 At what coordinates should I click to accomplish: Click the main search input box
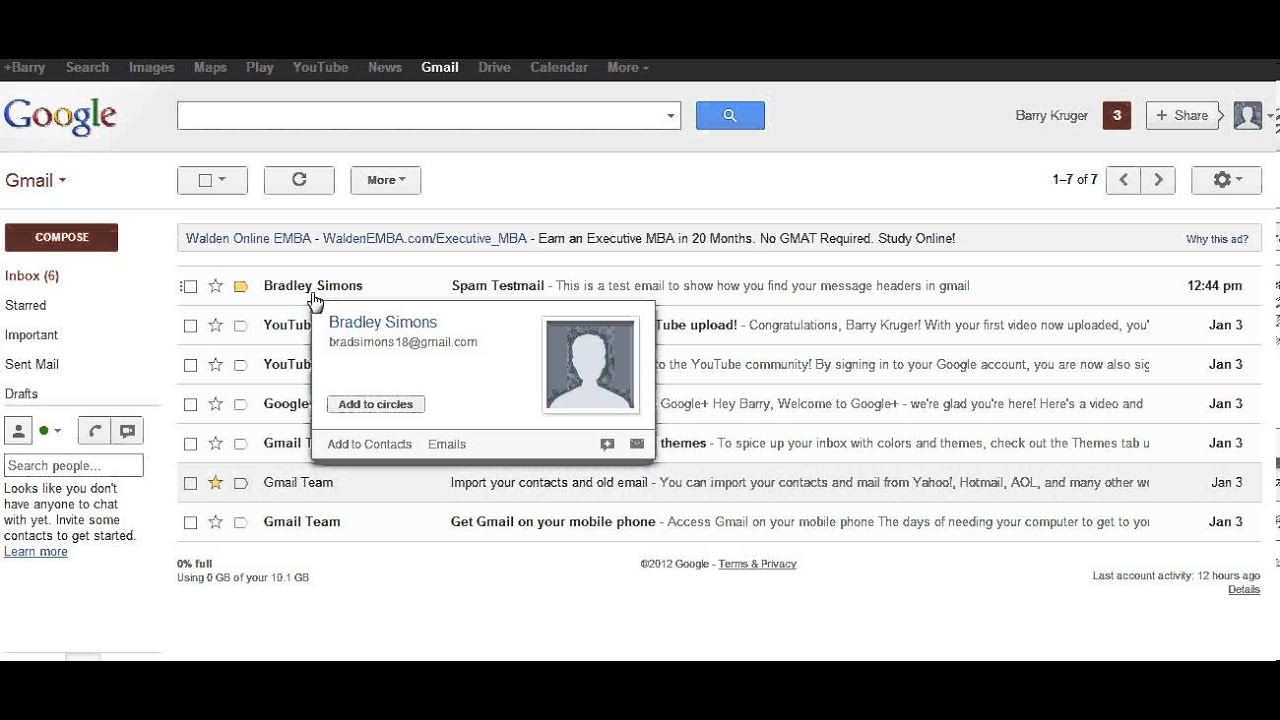pos(421,115)
